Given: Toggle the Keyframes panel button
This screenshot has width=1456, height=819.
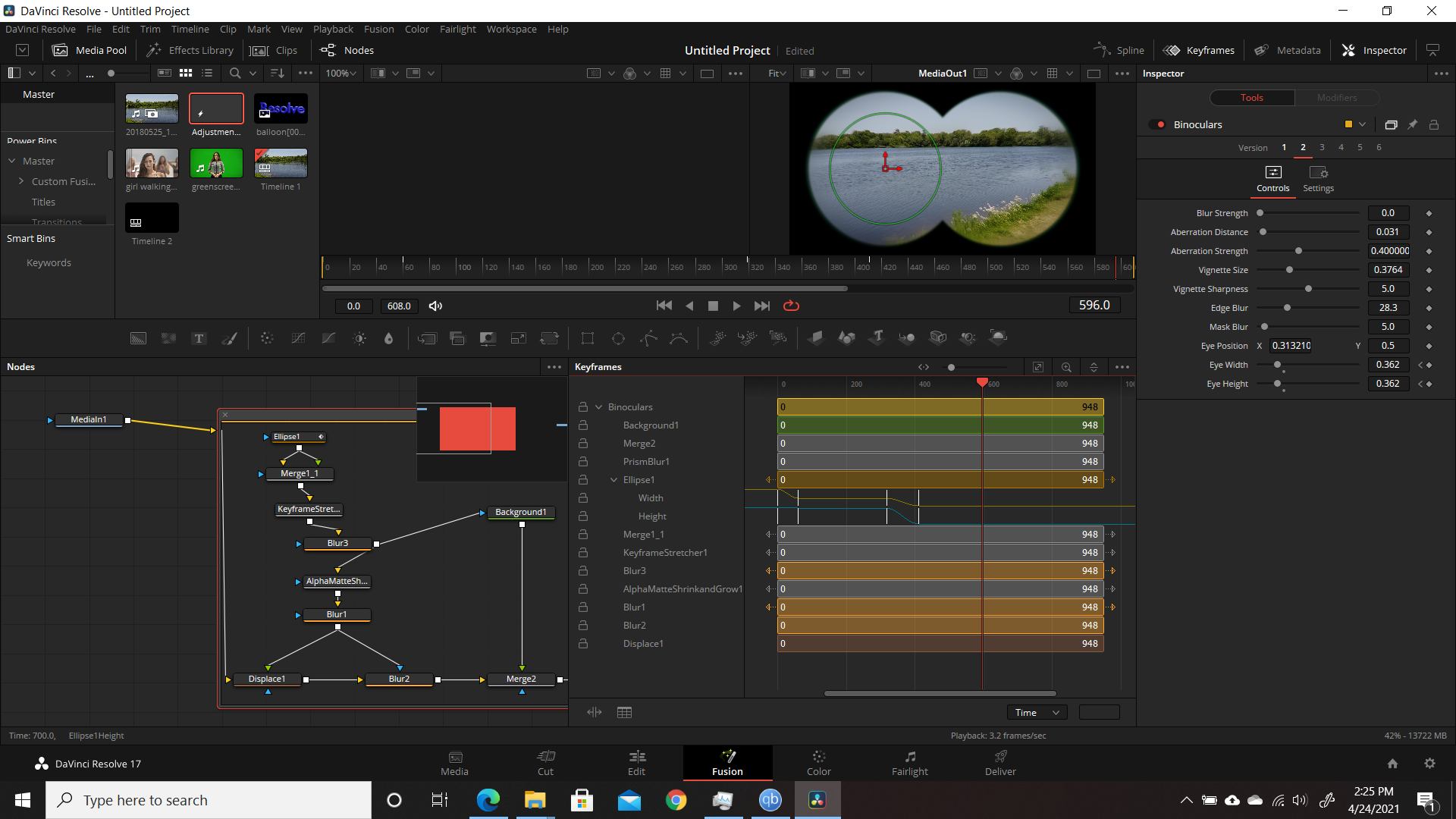Looking at the screenshot, I should click(1200, 50).
